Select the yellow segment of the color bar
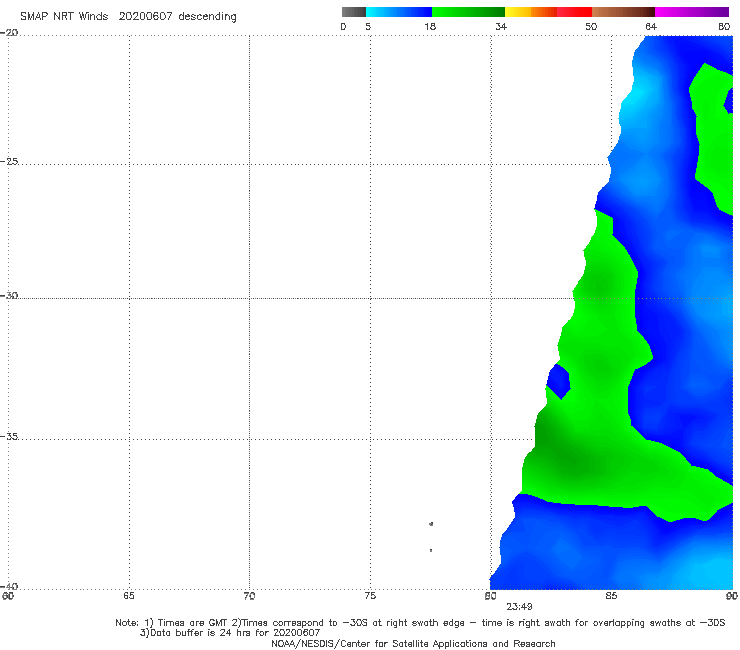 coord(518,12)
